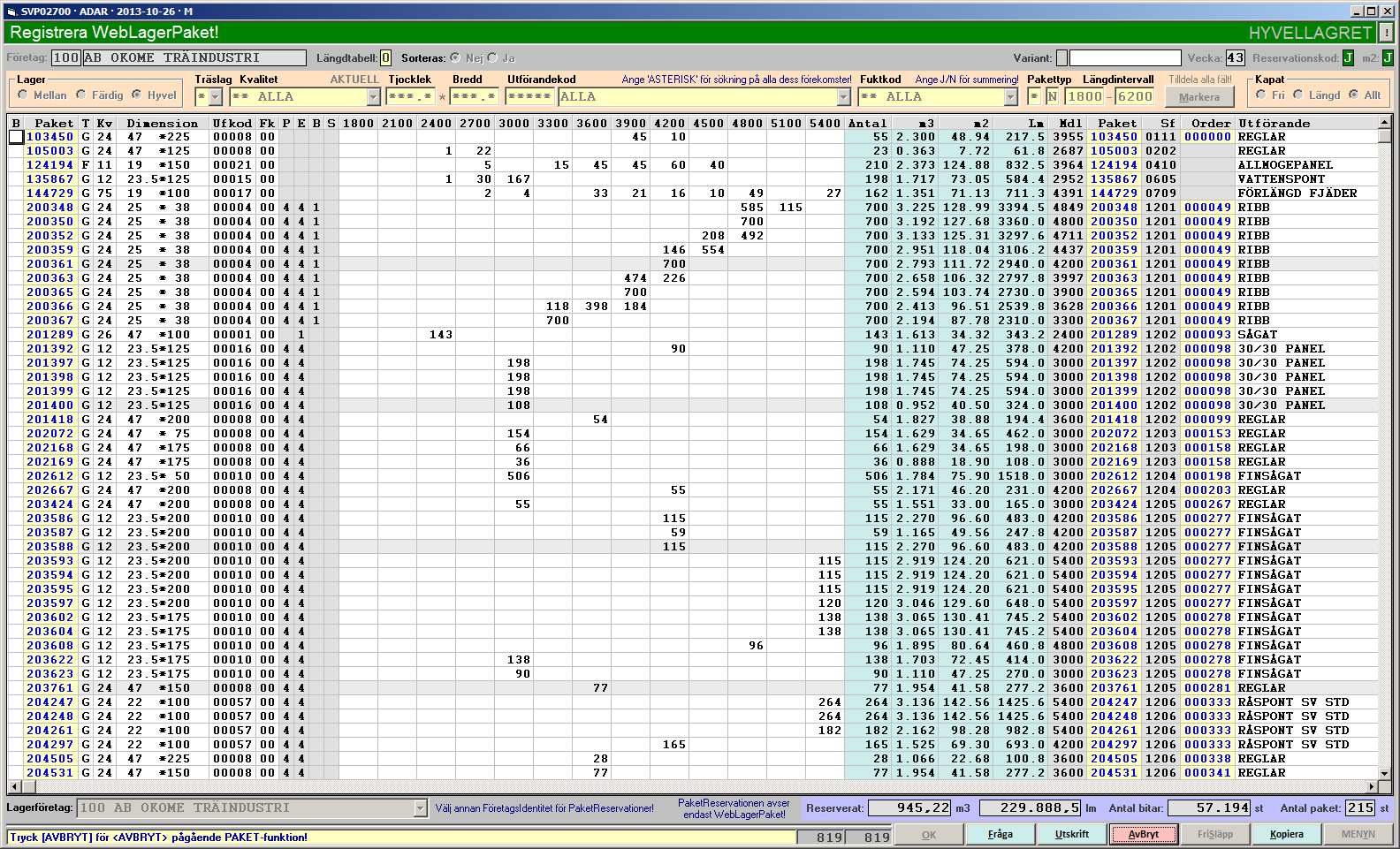1400x849 pixels.
Task: Click the Markera button
Action: (x=1199, y=97)
